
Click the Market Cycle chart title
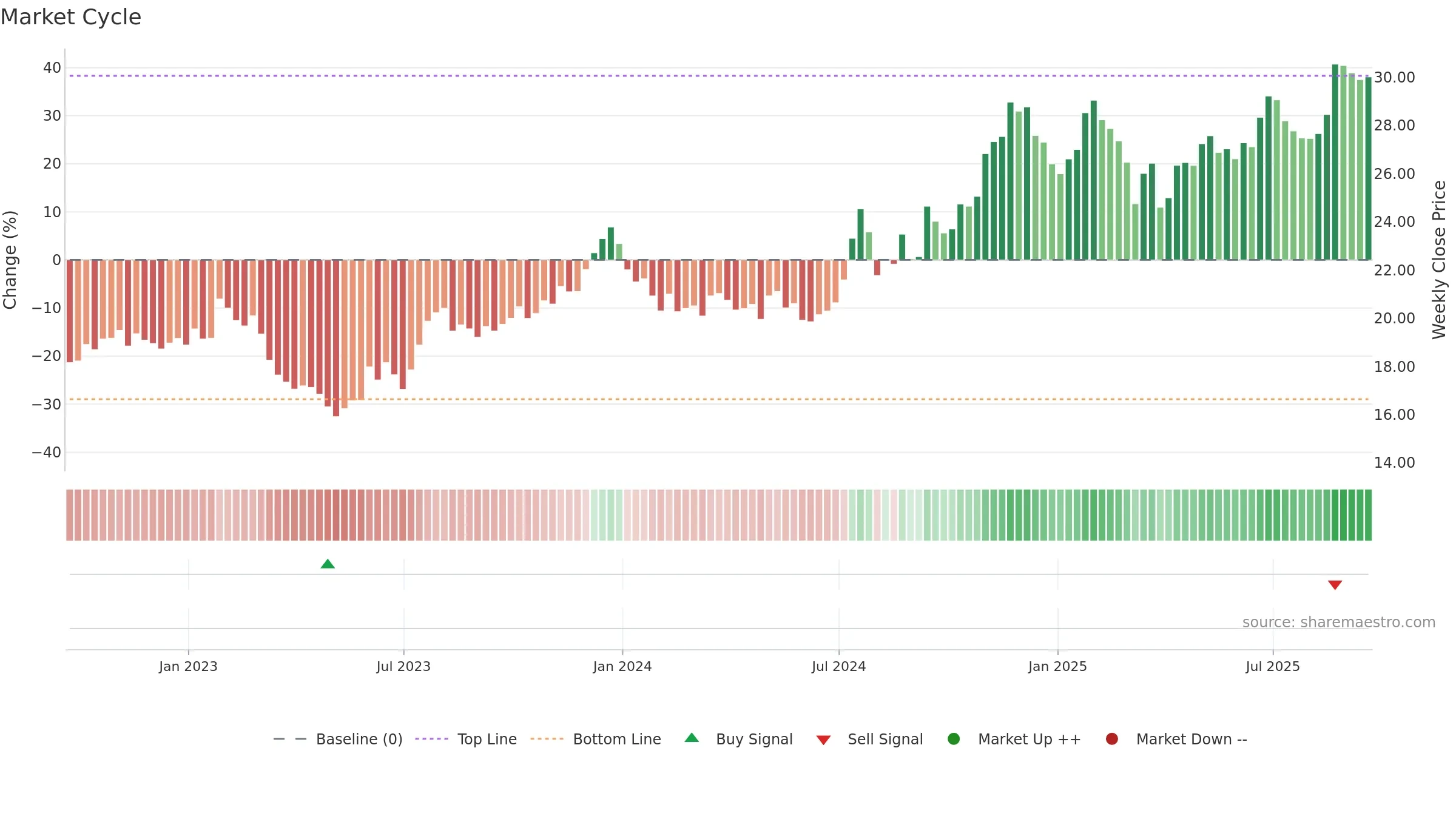coord(71,17)
